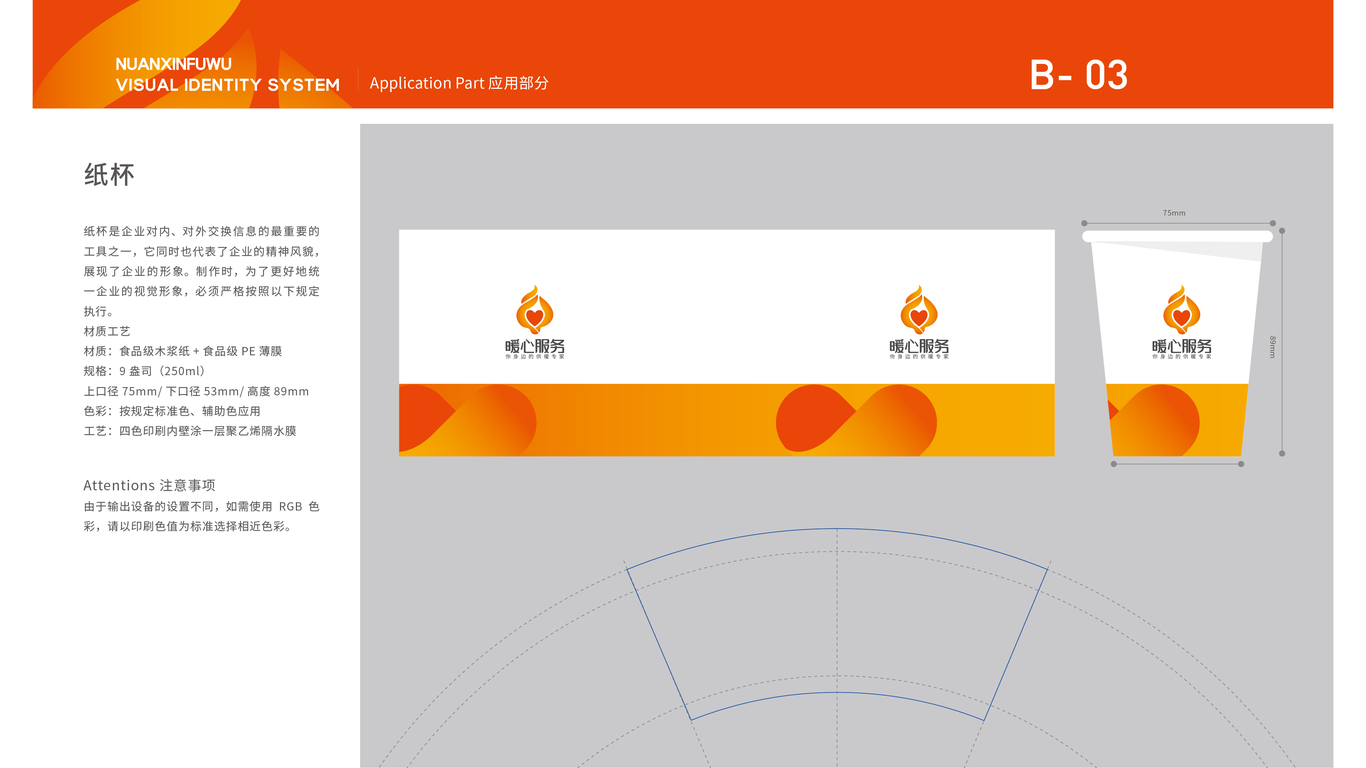The image size is (1366, 768).
Task: Click the NUANXINFUWU header text
Action: pyautogui.click(x=174, y=64)
